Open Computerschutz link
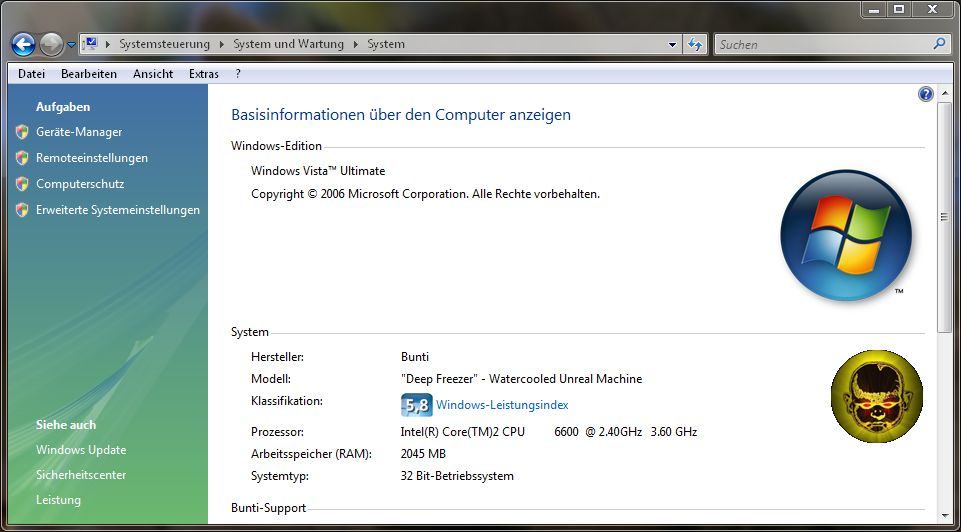961x532 pixels. [80, 184]
